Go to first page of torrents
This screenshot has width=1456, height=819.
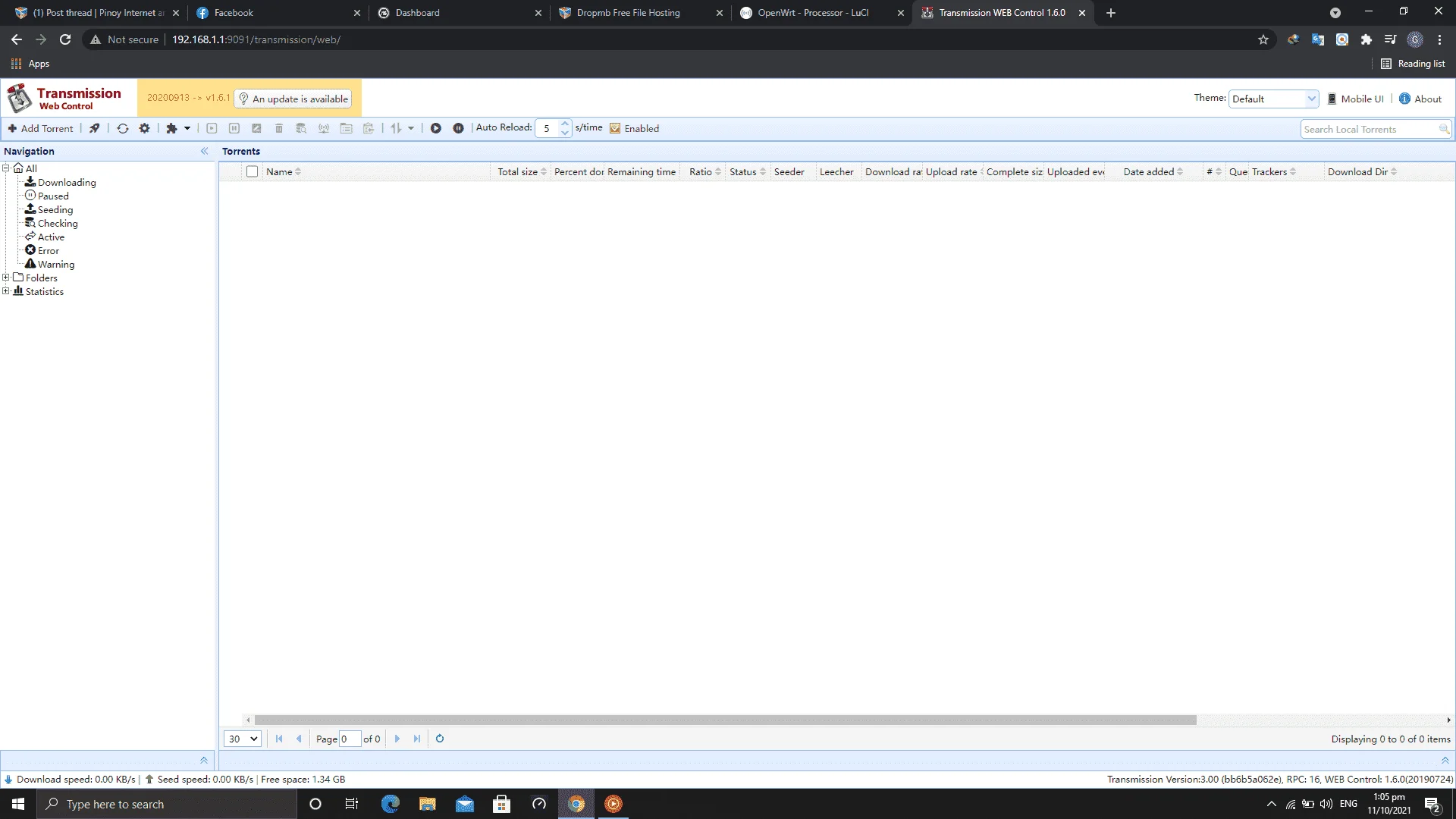pyautogui.click(x=279, y=739)
